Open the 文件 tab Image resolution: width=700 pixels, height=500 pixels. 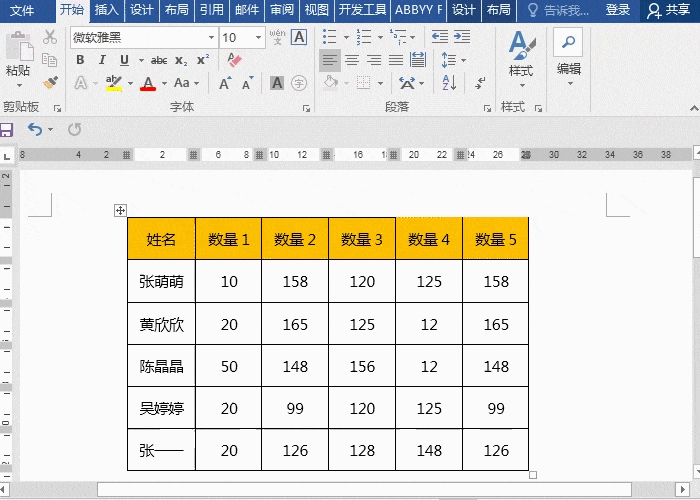(x=21, y=10)
